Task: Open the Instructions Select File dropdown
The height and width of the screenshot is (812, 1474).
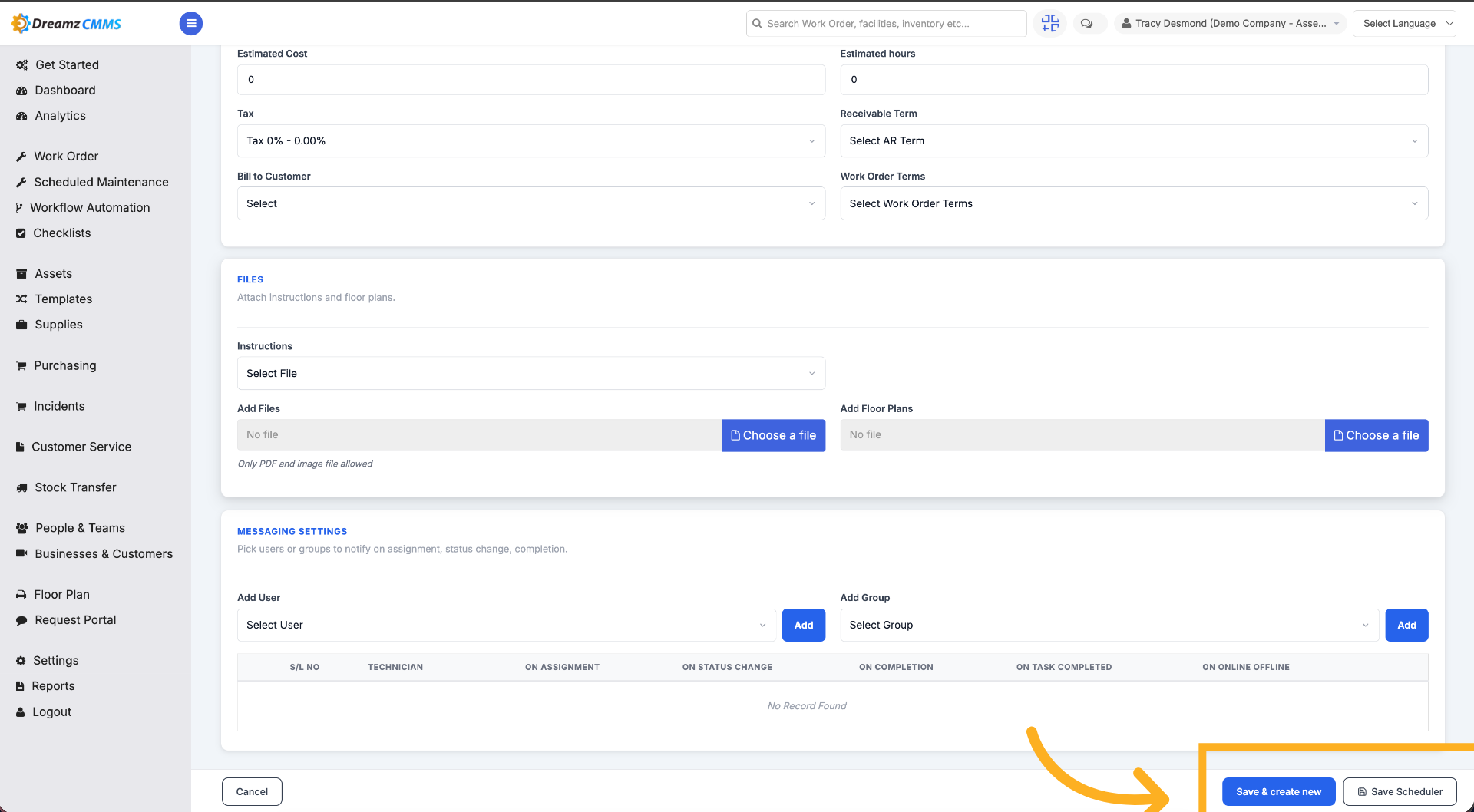Action: tap(531, 373)
